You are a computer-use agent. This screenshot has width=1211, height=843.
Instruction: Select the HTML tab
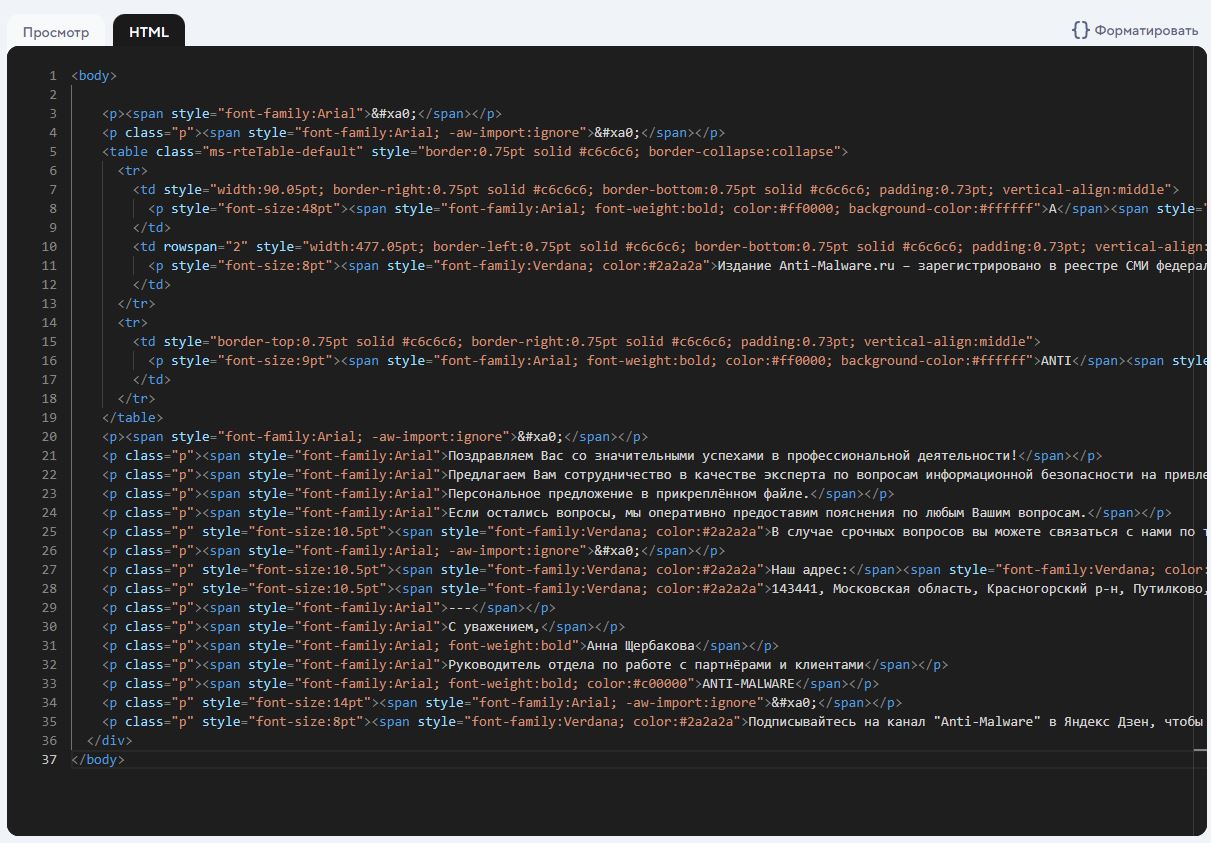149,32
